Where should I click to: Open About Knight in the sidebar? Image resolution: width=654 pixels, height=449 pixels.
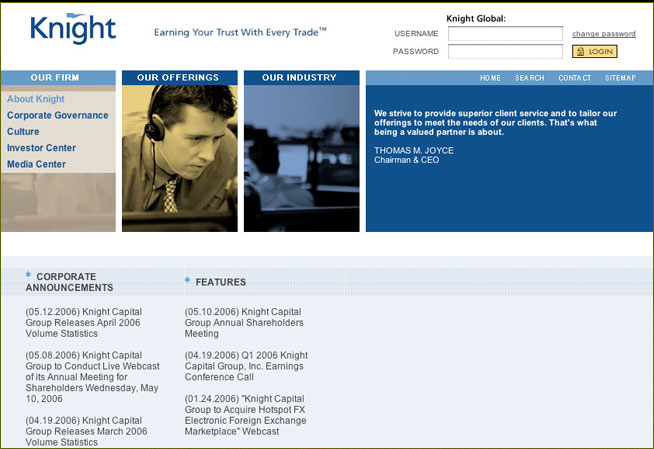tap(35, 100)
